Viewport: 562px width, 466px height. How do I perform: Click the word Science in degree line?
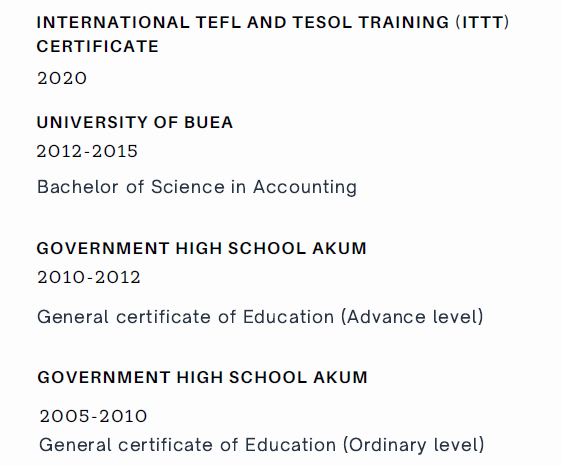(x=188, y=187)
